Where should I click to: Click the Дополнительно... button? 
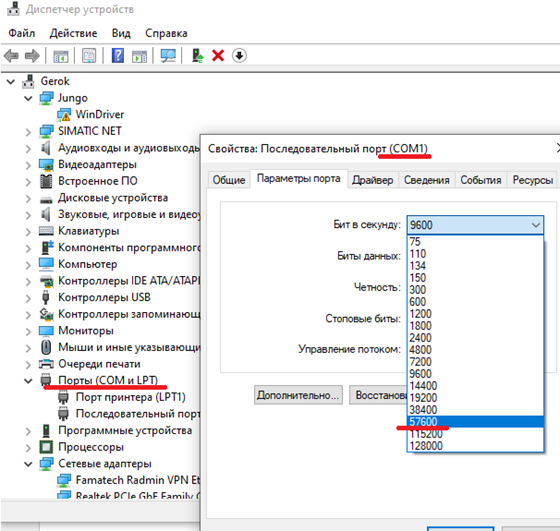[298, 395]
